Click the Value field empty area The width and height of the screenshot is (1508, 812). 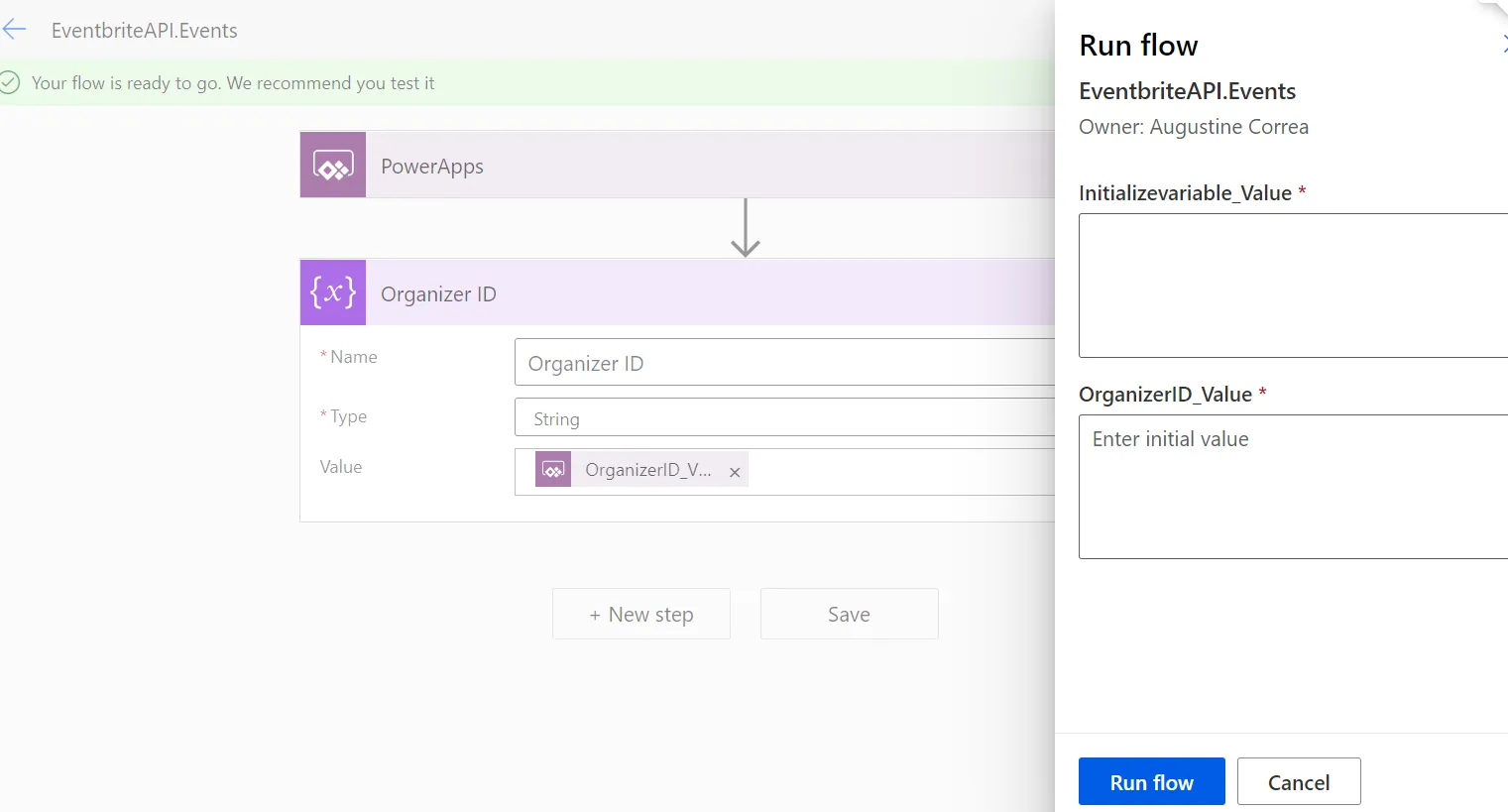892,472
